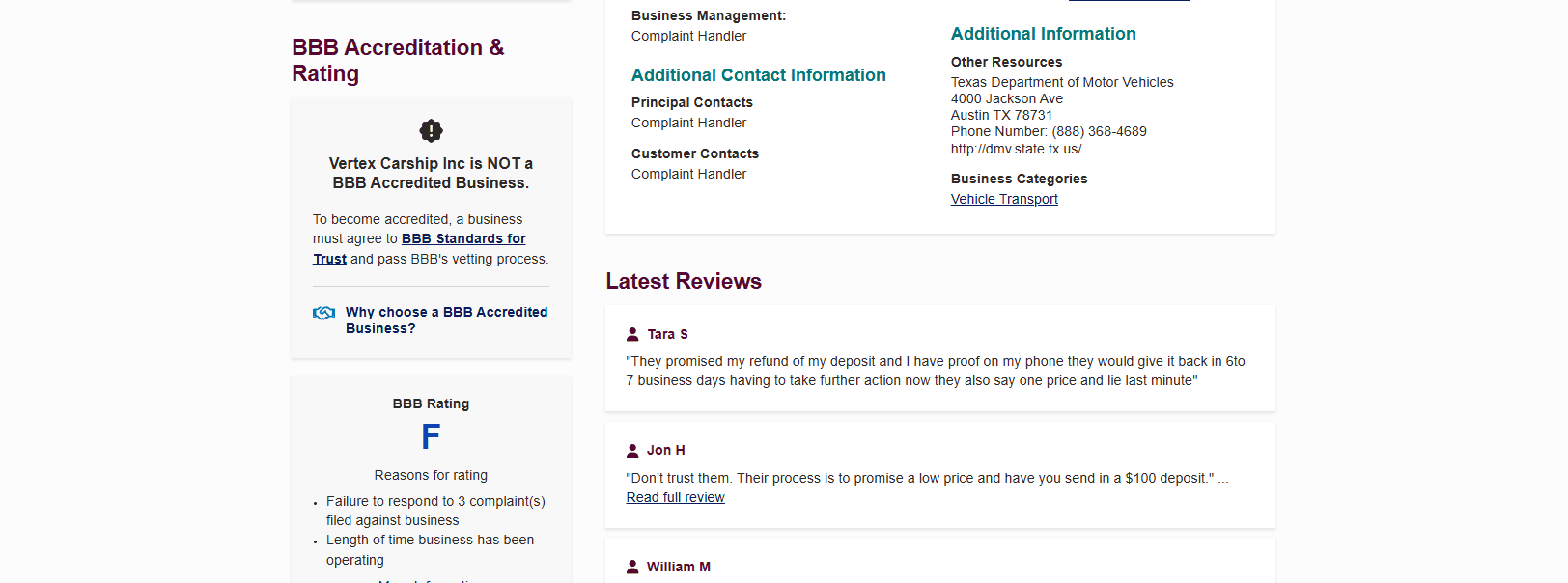1568x583 pixels.
Task: Read full review from Jon H
Action: pyautogui.click(x=675, y=497)
